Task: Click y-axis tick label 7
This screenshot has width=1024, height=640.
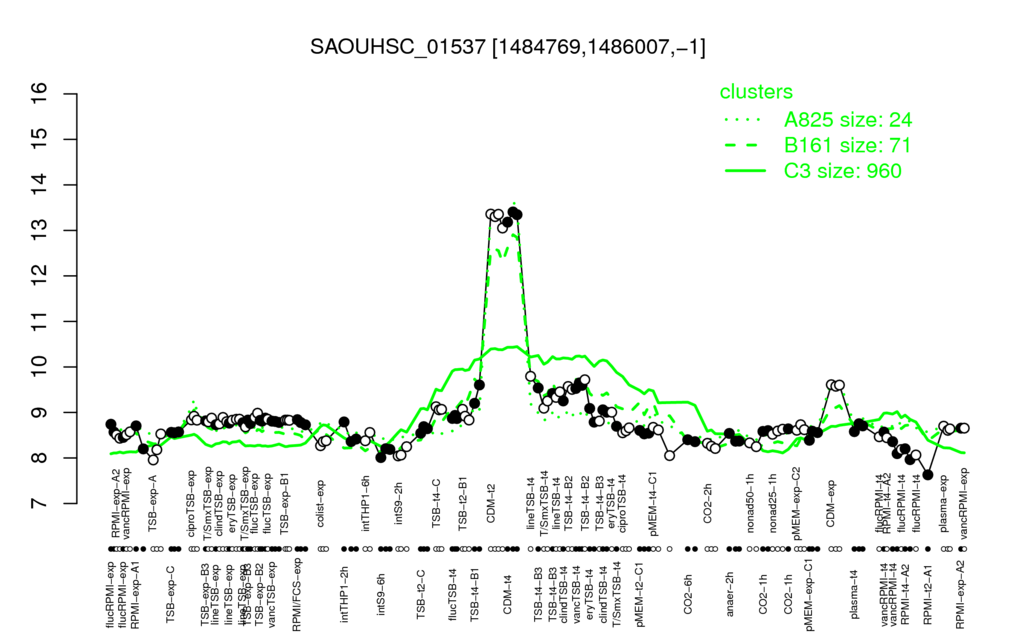Action: coord(40,504)
